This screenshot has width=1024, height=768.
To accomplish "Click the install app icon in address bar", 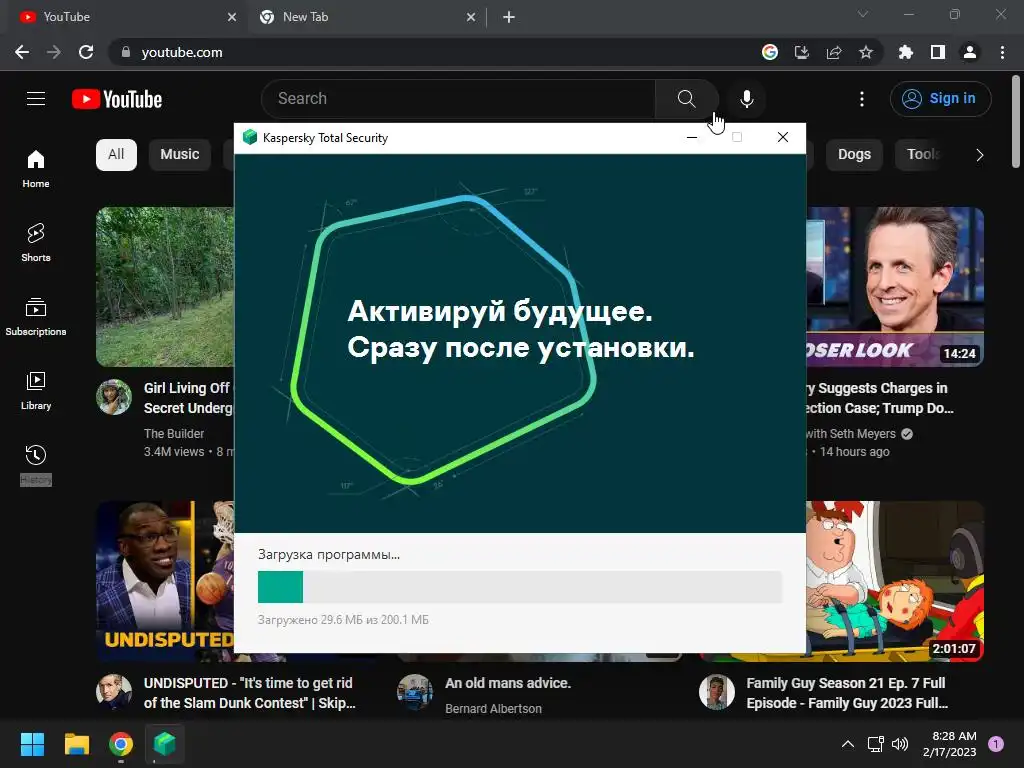I will (802, 52).
